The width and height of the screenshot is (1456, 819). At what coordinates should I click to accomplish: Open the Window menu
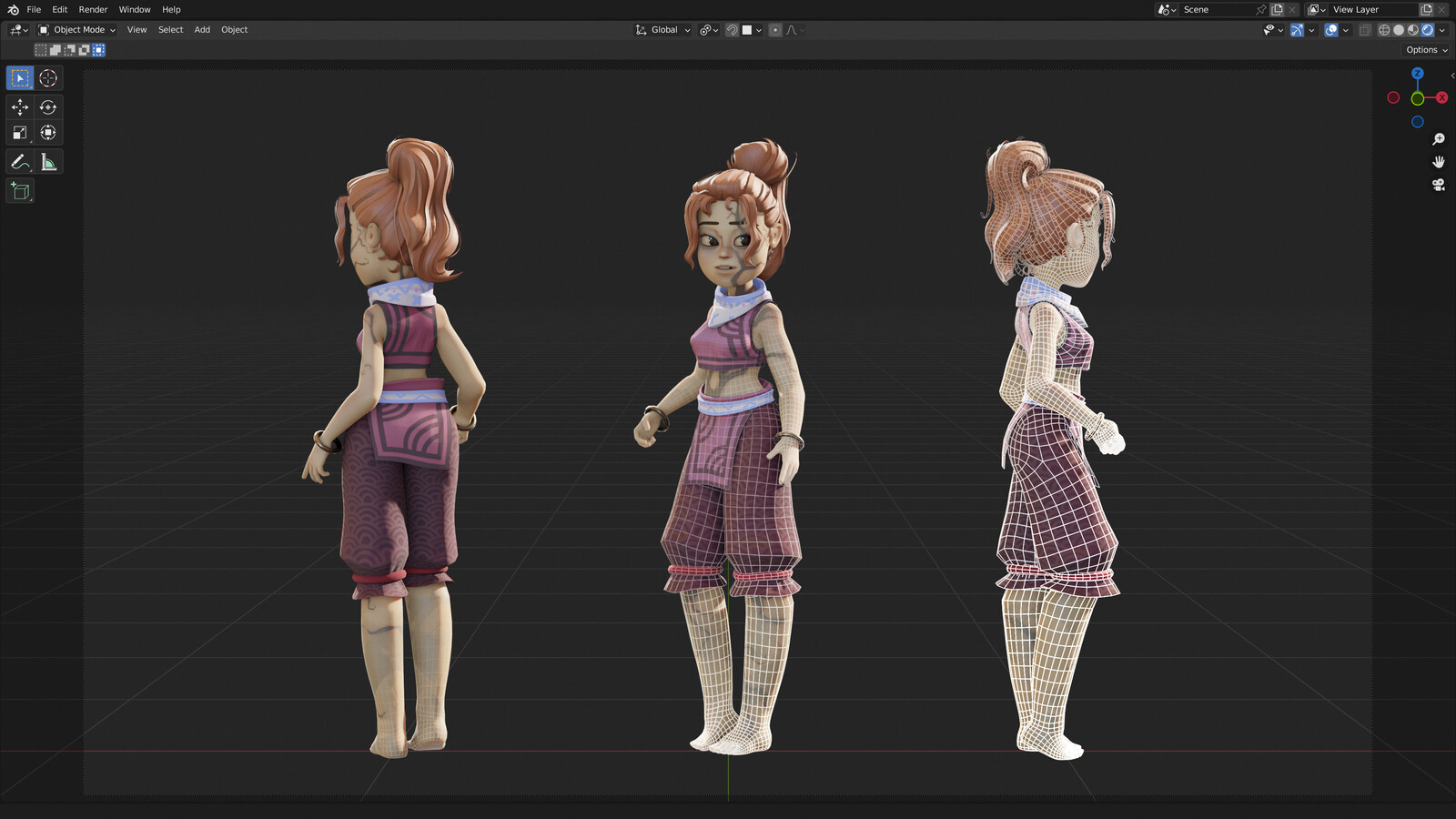coord(135,9)
